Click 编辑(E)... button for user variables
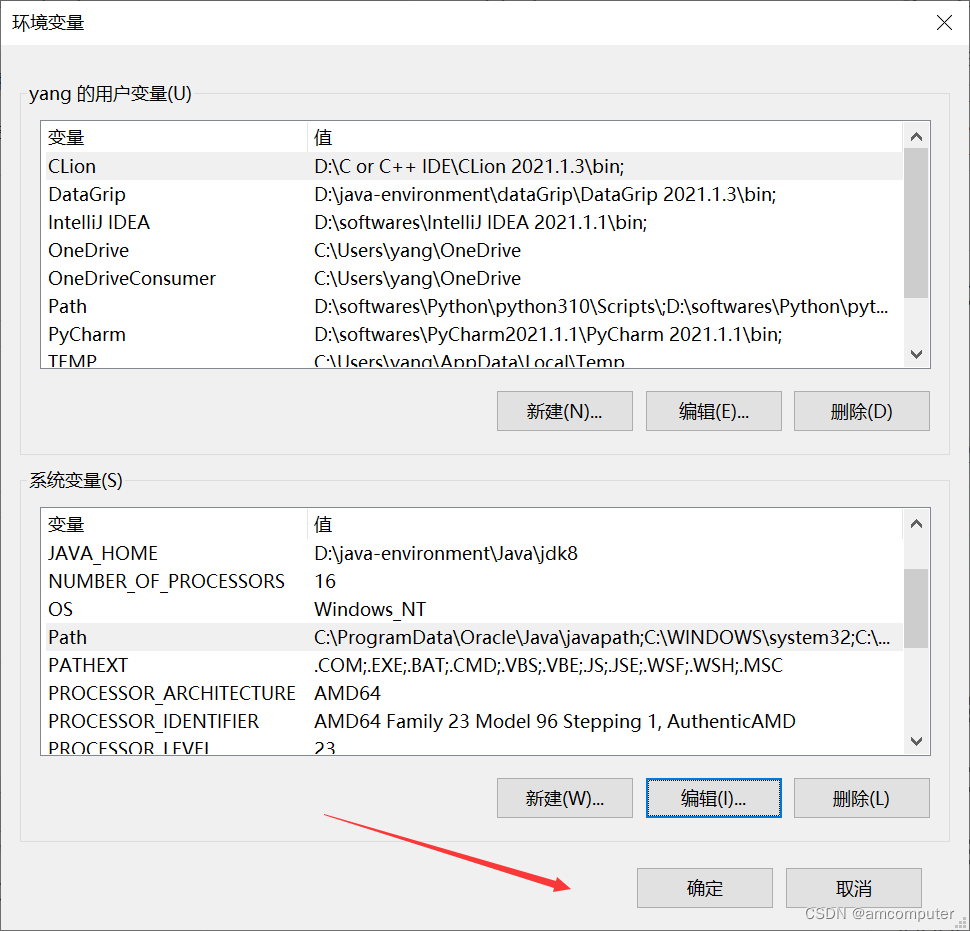The height and width of the screenshot is (931, 970). point(713,411)
